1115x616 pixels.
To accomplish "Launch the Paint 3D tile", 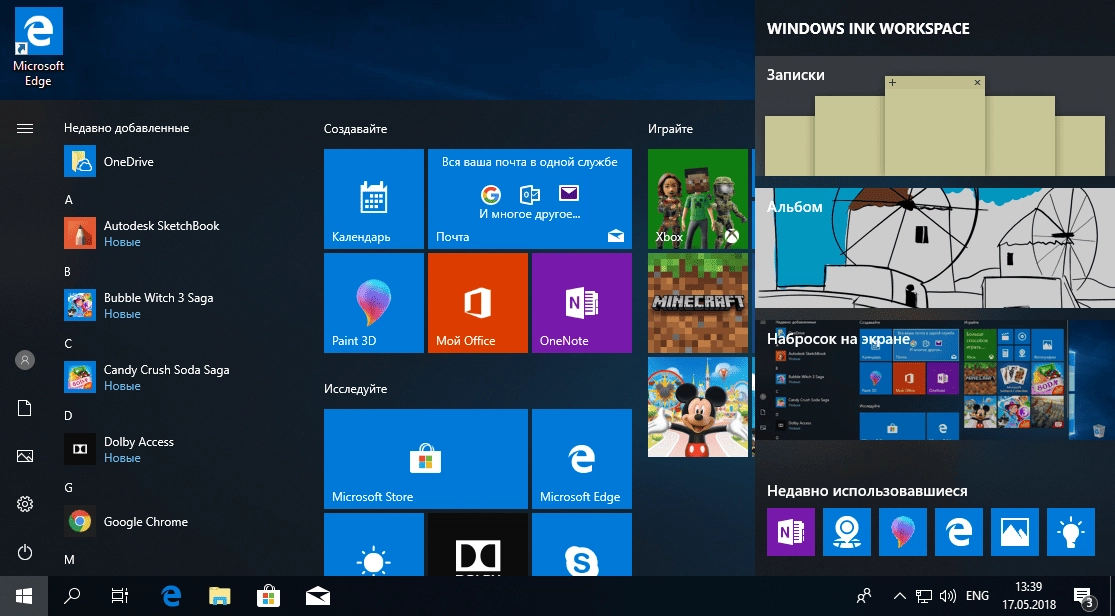I will [x=374, y=303].
